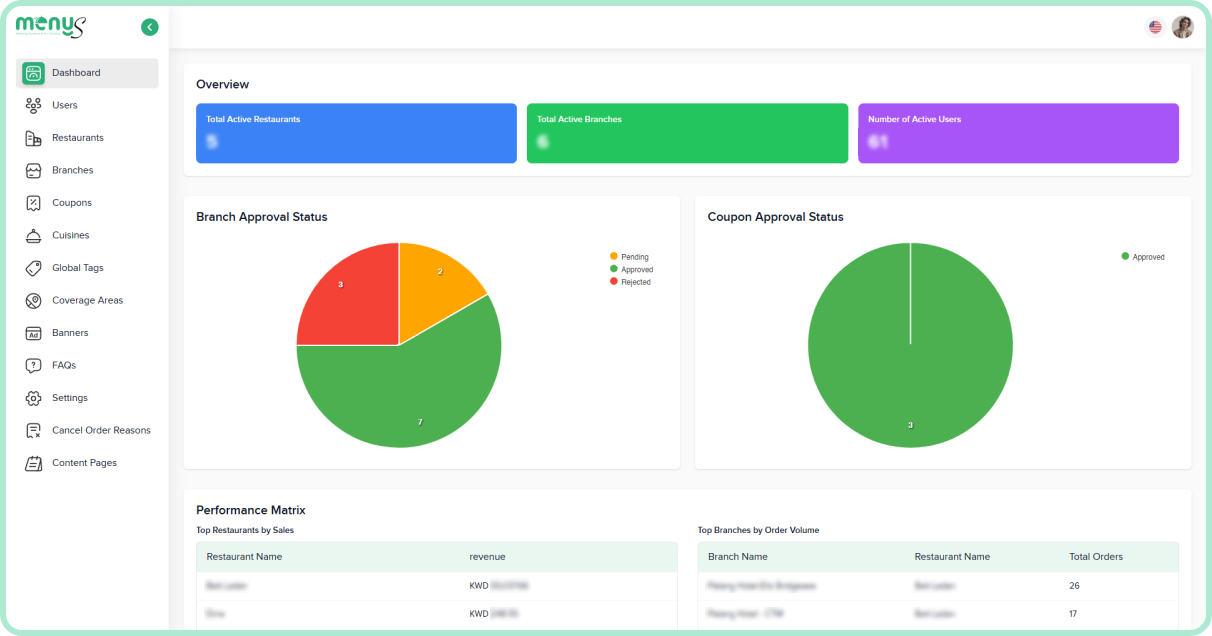
Task: Open the Restaurants icon in sidebar
Action: pyautogui.click(x=34, y=138)
